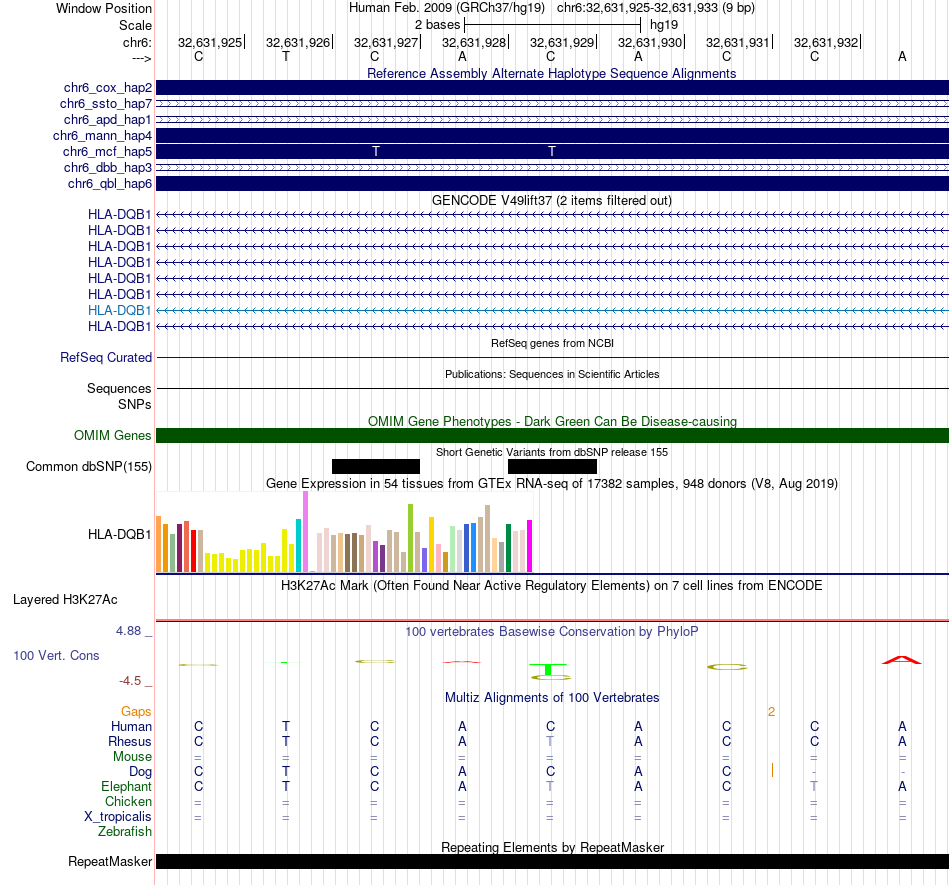Viewport: 950px width, 885px height.
Task: Click the chr6_mcf_hap5 track label
Action: tap(107, 151)
